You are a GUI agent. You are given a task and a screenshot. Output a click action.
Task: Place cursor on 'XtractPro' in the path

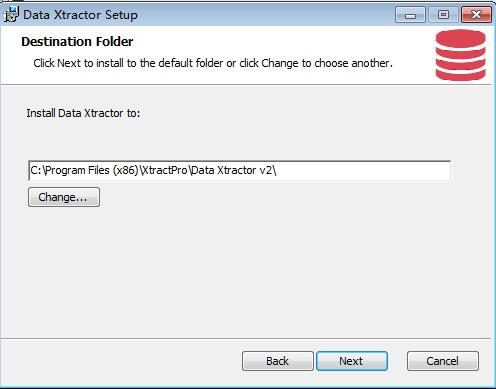point(165,170)
